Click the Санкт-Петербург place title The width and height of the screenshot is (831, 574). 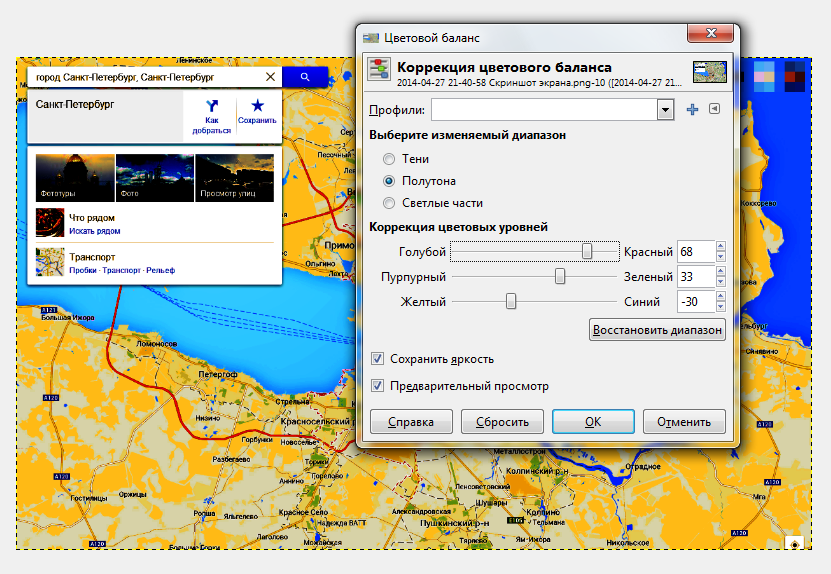[75, 104]
